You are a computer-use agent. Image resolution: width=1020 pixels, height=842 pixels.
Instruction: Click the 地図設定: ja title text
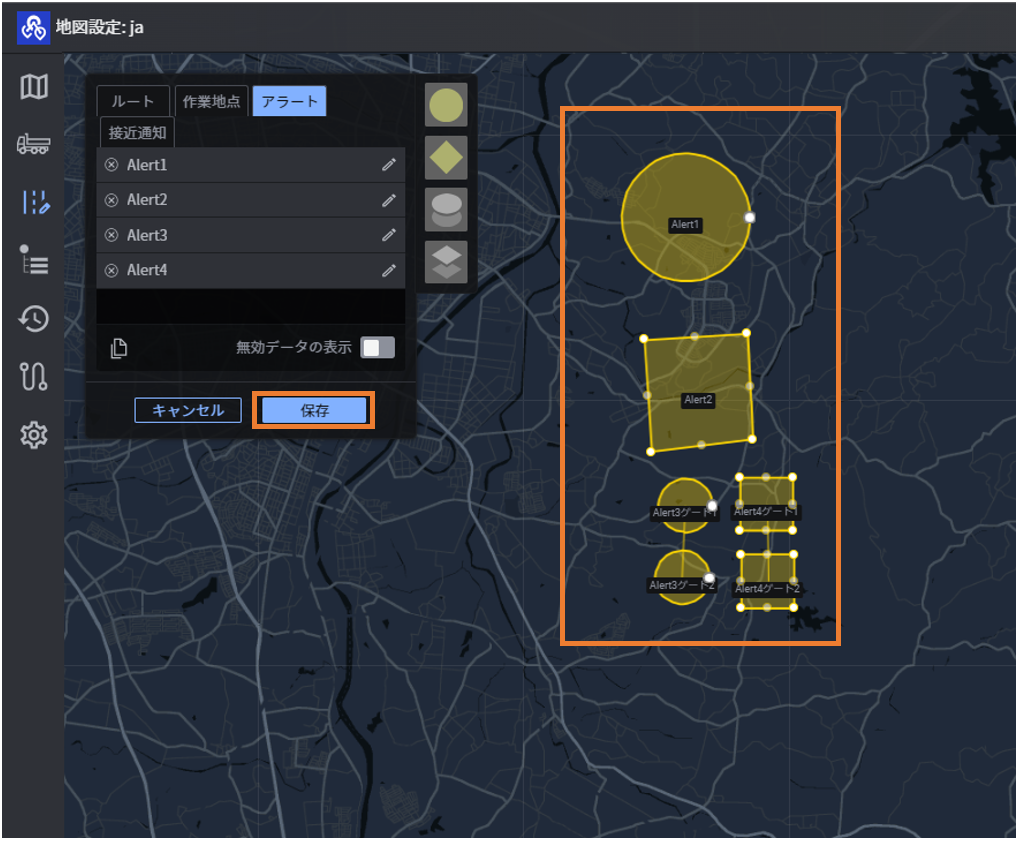click(100, 27)
